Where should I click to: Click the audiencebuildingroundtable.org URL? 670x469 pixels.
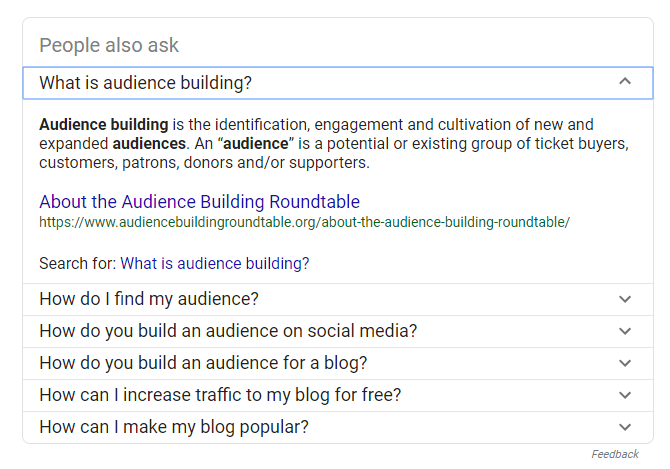304,222
